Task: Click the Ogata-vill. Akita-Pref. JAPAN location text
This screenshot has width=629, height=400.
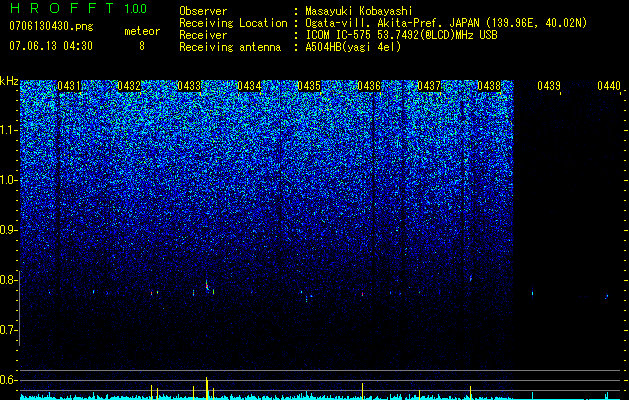Action: click(x=446, y=23)
